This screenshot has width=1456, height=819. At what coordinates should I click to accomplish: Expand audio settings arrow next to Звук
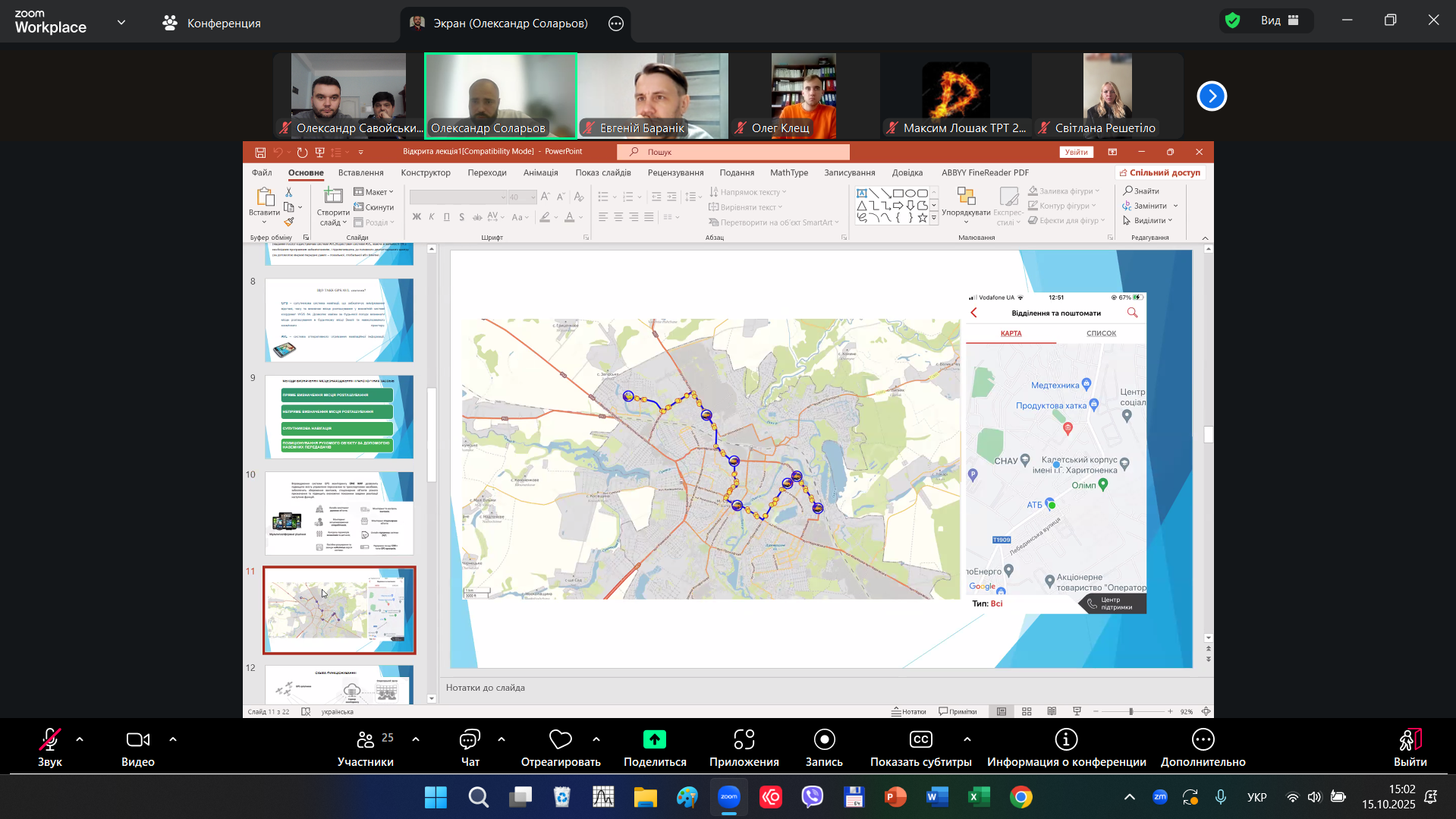(80, 739)
